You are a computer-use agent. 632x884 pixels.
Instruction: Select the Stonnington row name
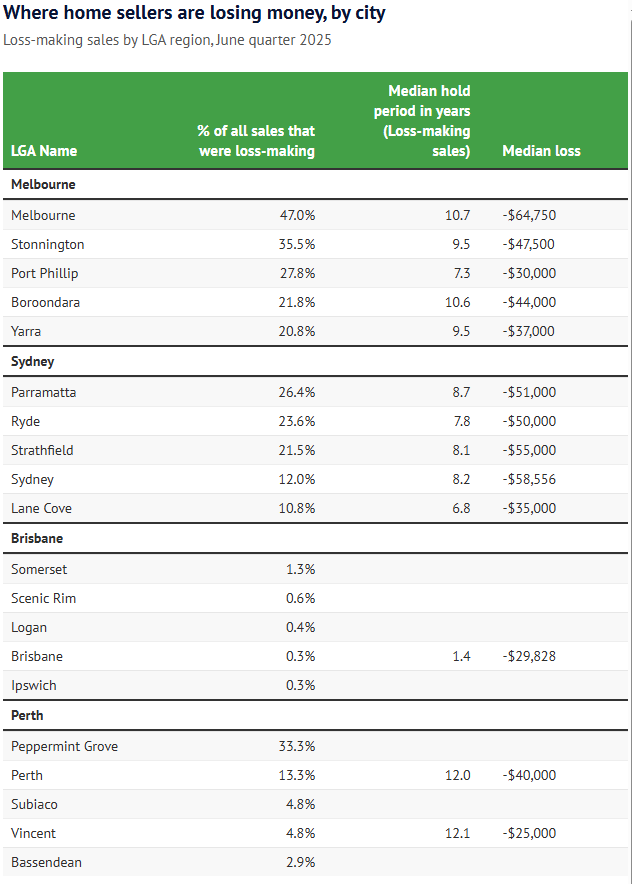tap(48, 245)
